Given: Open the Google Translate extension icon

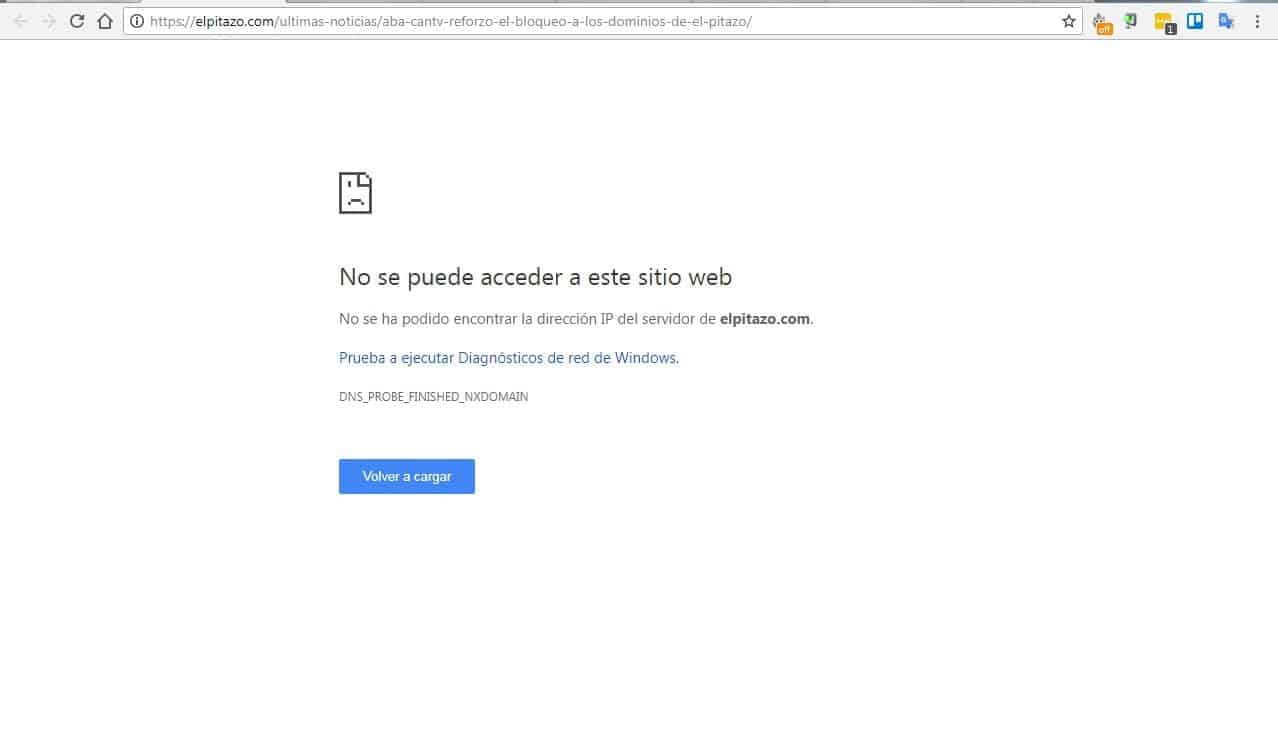Looking at the screenshot, I should [1226, 20].
